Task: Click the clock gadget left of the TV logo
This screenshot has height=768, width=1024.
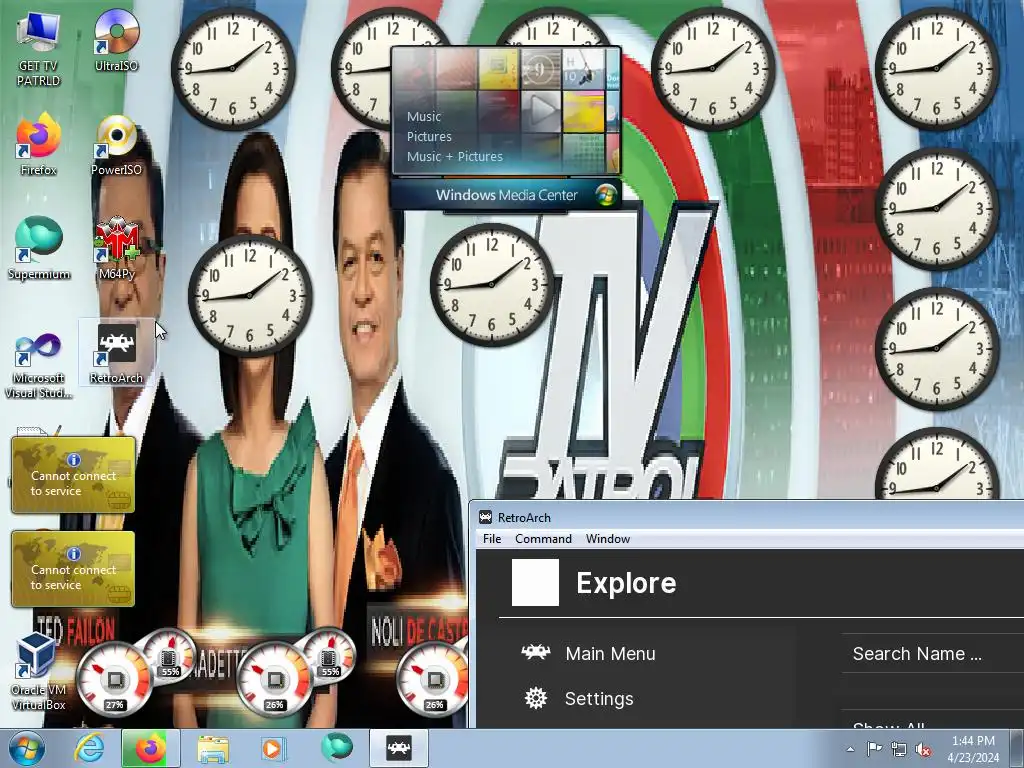Action: [x=492, y=284]
